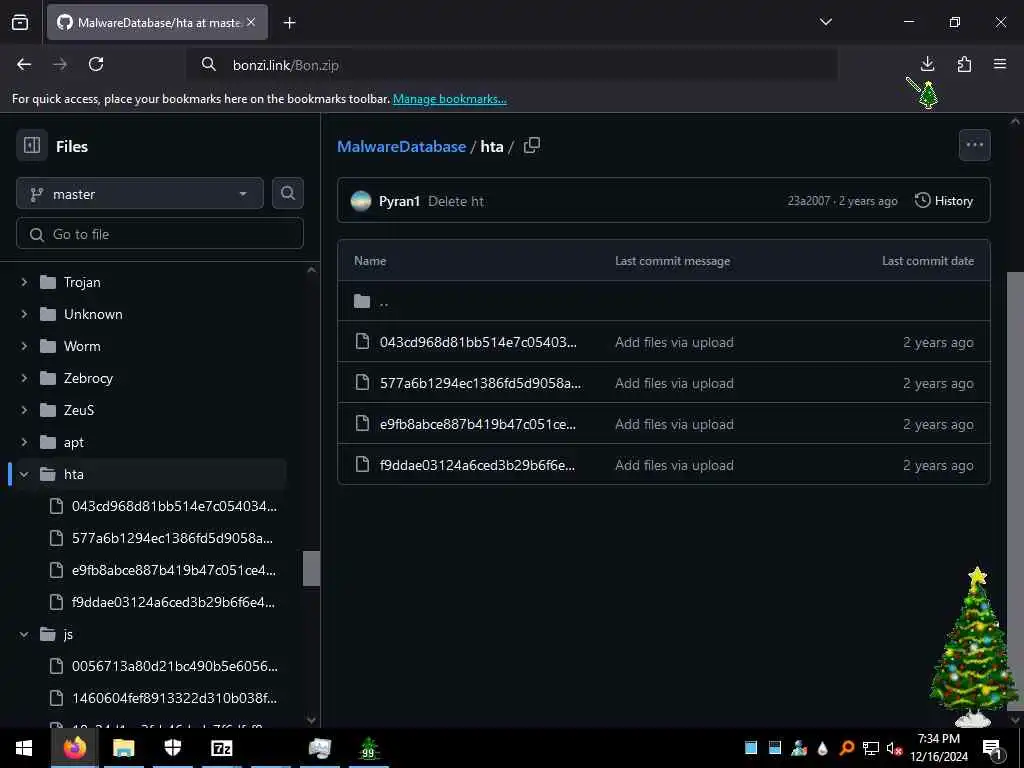1024x768 pixels.
Task: Open the MalwareDatabase breadcrumb link
Action: tap(401, 146)
